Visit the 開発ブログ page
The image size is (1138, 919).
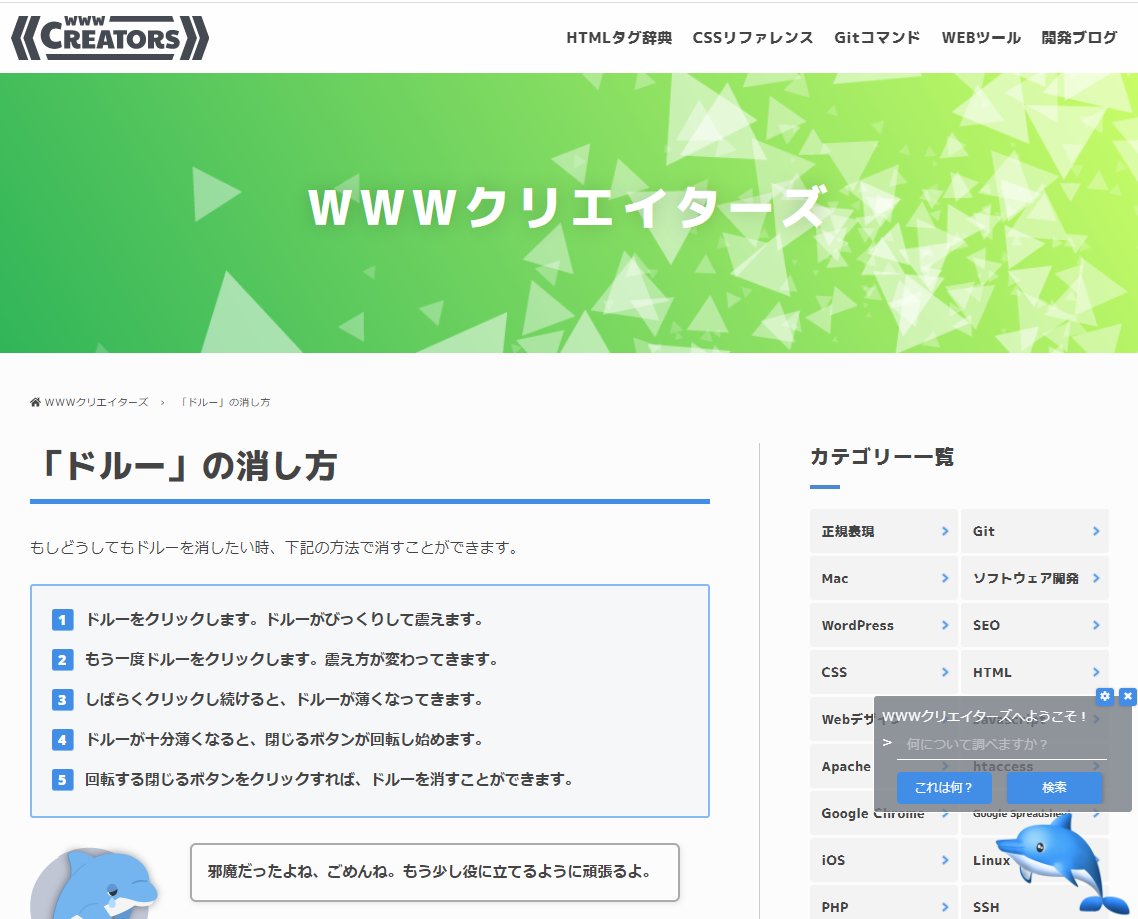click(1079, 38)
